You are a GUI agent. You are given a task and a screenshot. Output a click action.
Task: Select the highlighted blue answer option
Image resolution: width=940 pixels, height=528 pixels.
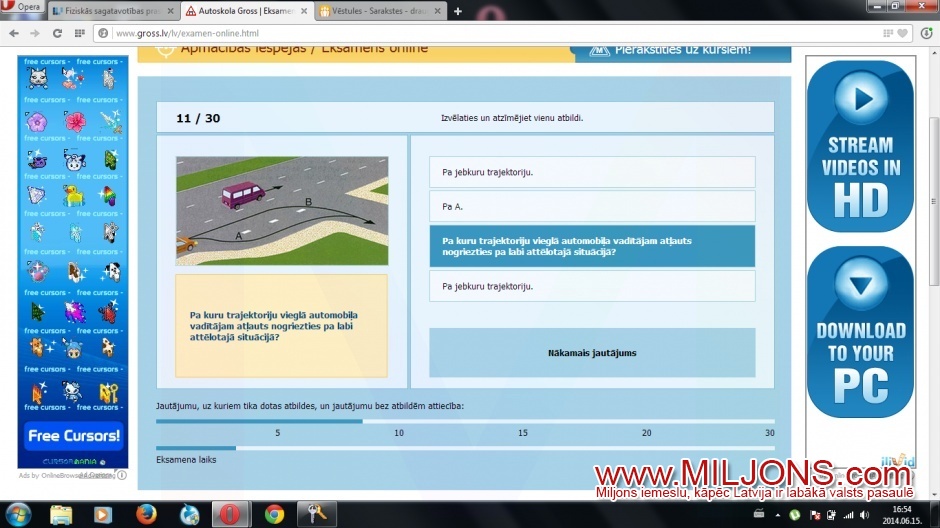(x=592, y=246)
